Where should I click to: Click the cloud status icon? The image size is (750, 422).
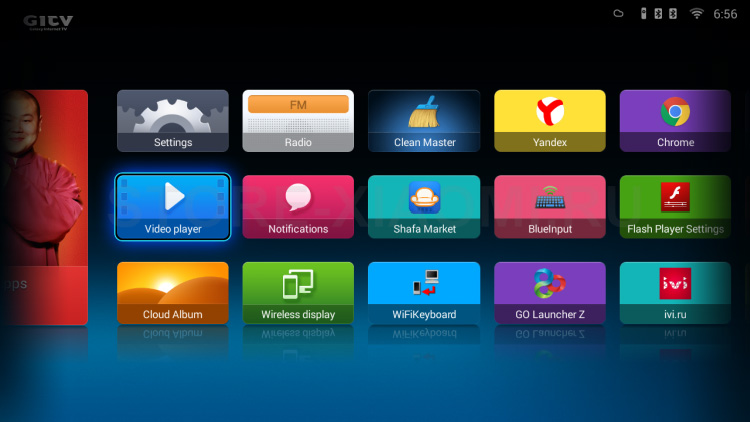pyautogui.click(x=618, y=13)
